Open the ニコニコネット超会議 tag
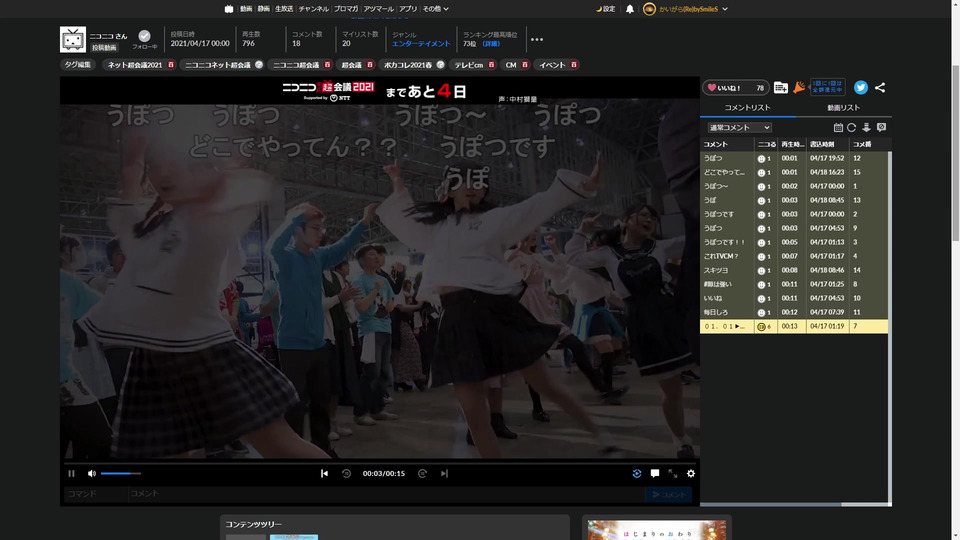This screenshot has height=540, width=960. (218, 65)
